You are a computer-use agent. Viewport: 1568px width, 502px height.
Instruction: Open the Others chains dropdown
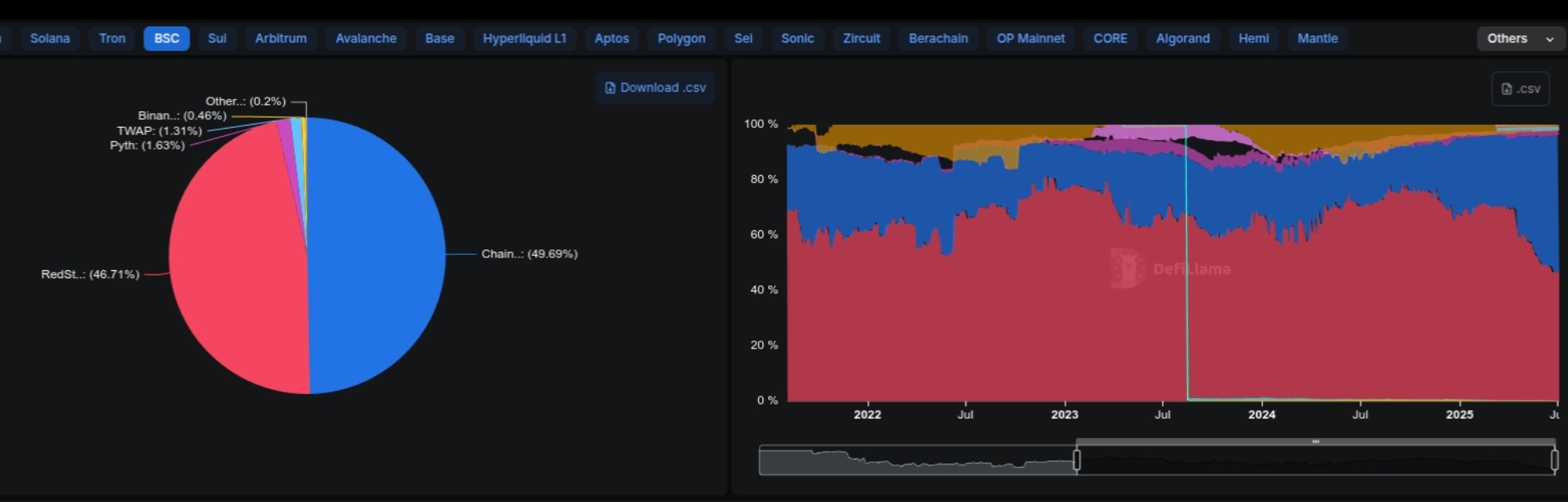[1521, 38]
